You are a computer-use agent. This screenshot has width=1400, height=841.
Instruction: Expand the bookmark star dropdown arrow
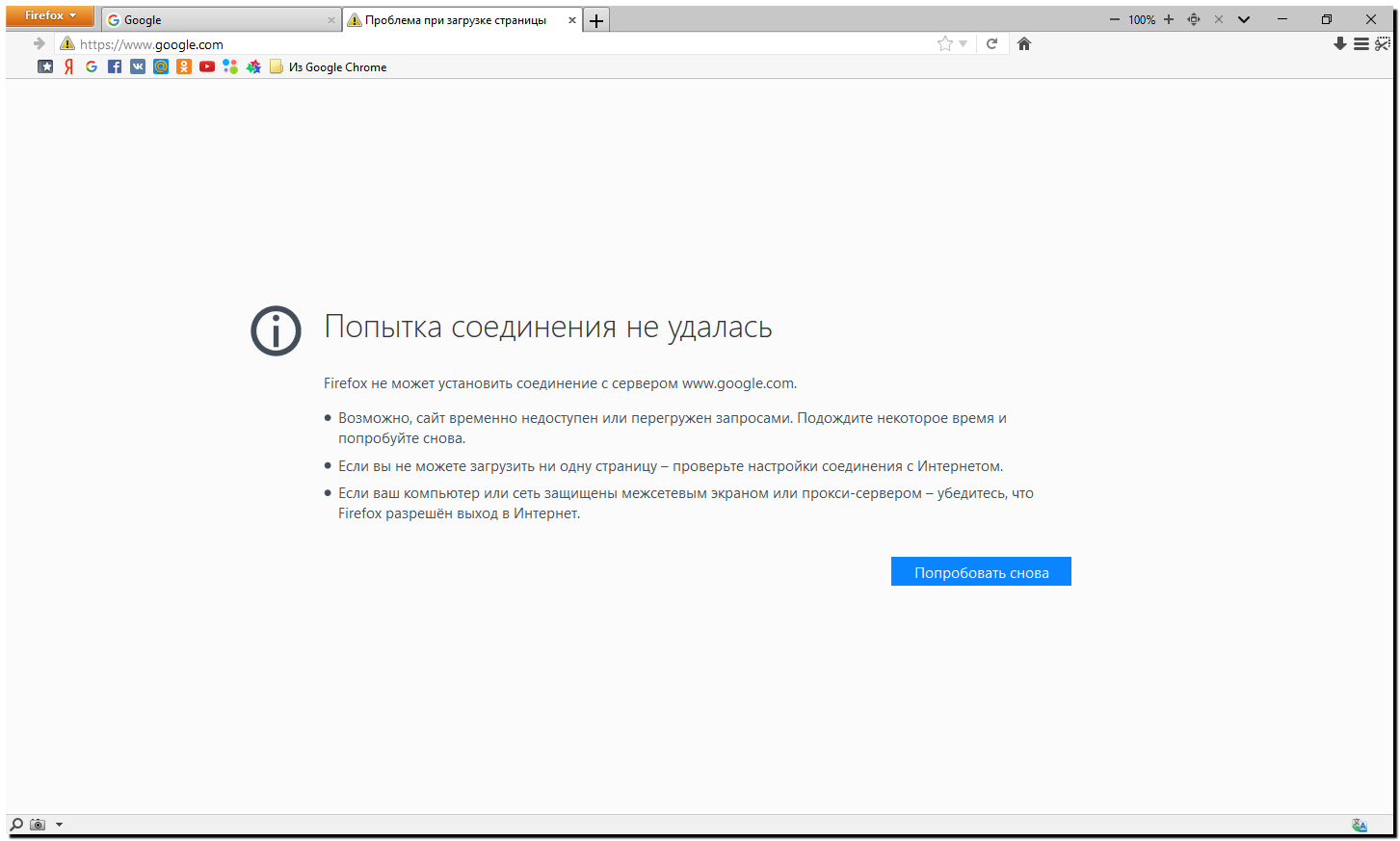pos(963,44)
